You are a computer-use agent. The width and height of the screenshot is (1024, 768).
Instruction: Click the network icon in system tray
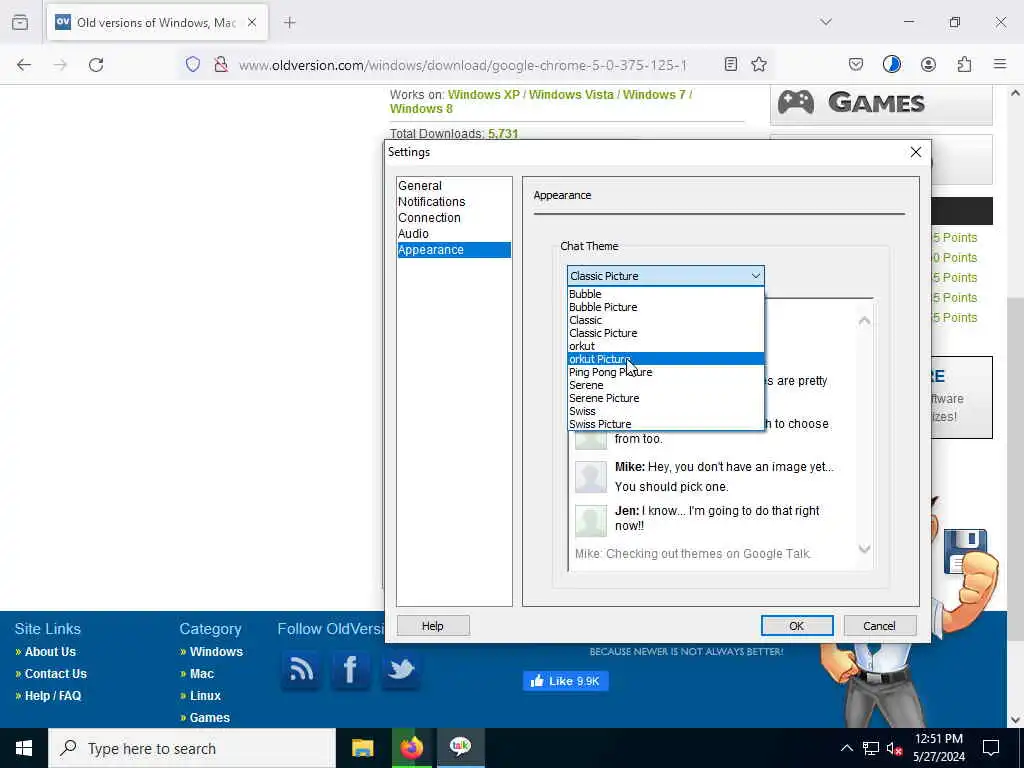(871, 748)
